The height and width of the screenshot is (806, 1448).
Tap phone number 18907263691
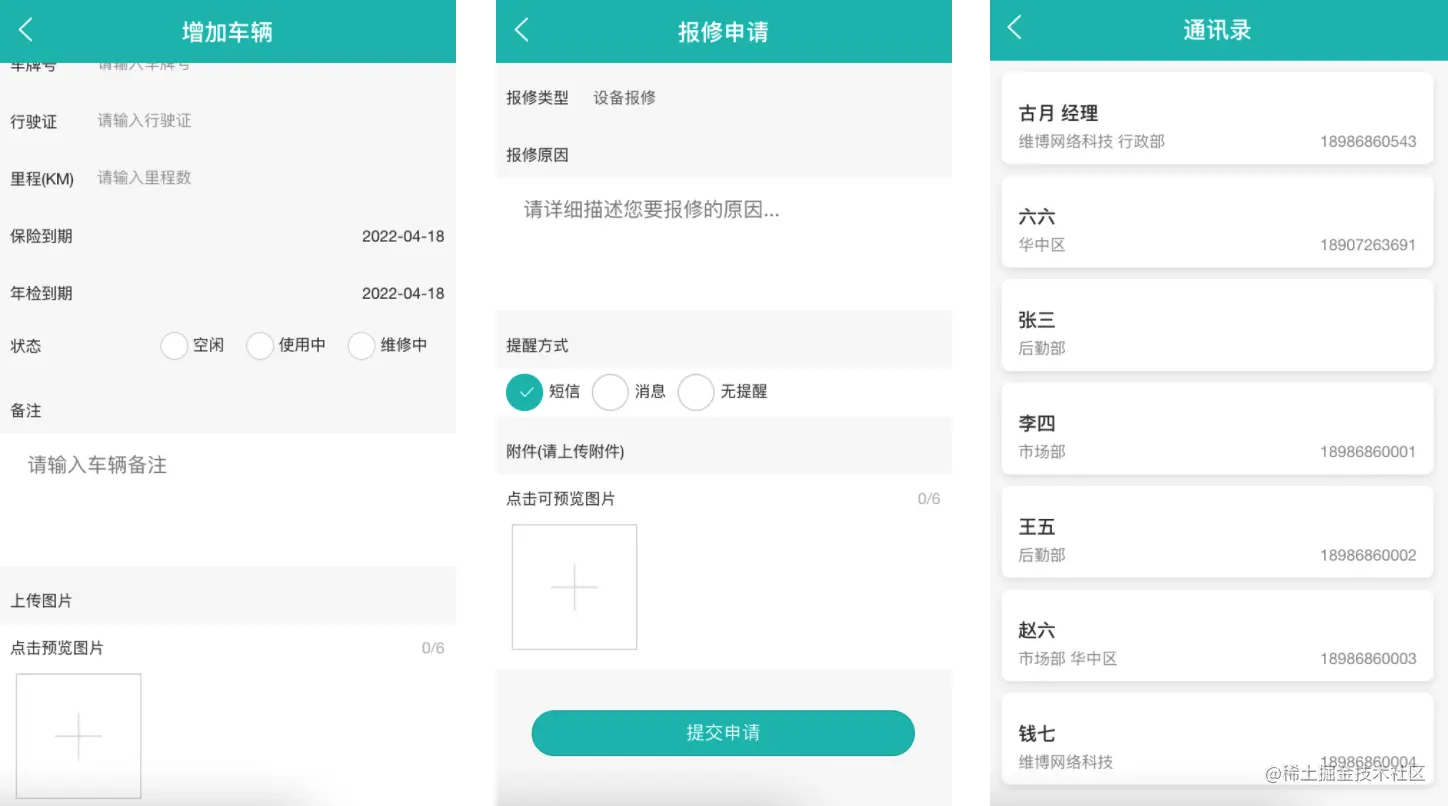coord(1368,245)
